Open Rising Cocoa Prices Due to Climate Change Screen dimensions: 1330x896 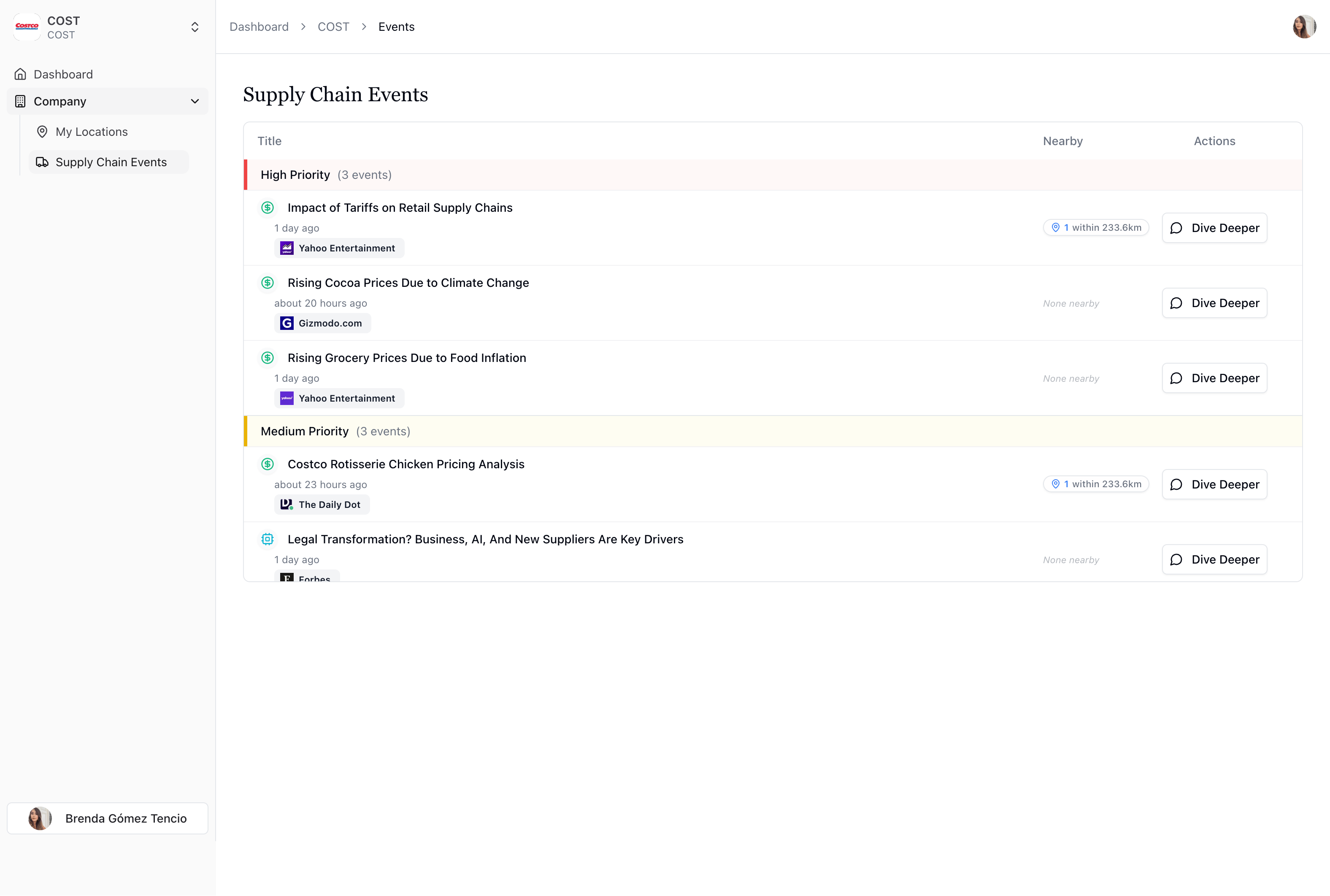tap(408, 283)
